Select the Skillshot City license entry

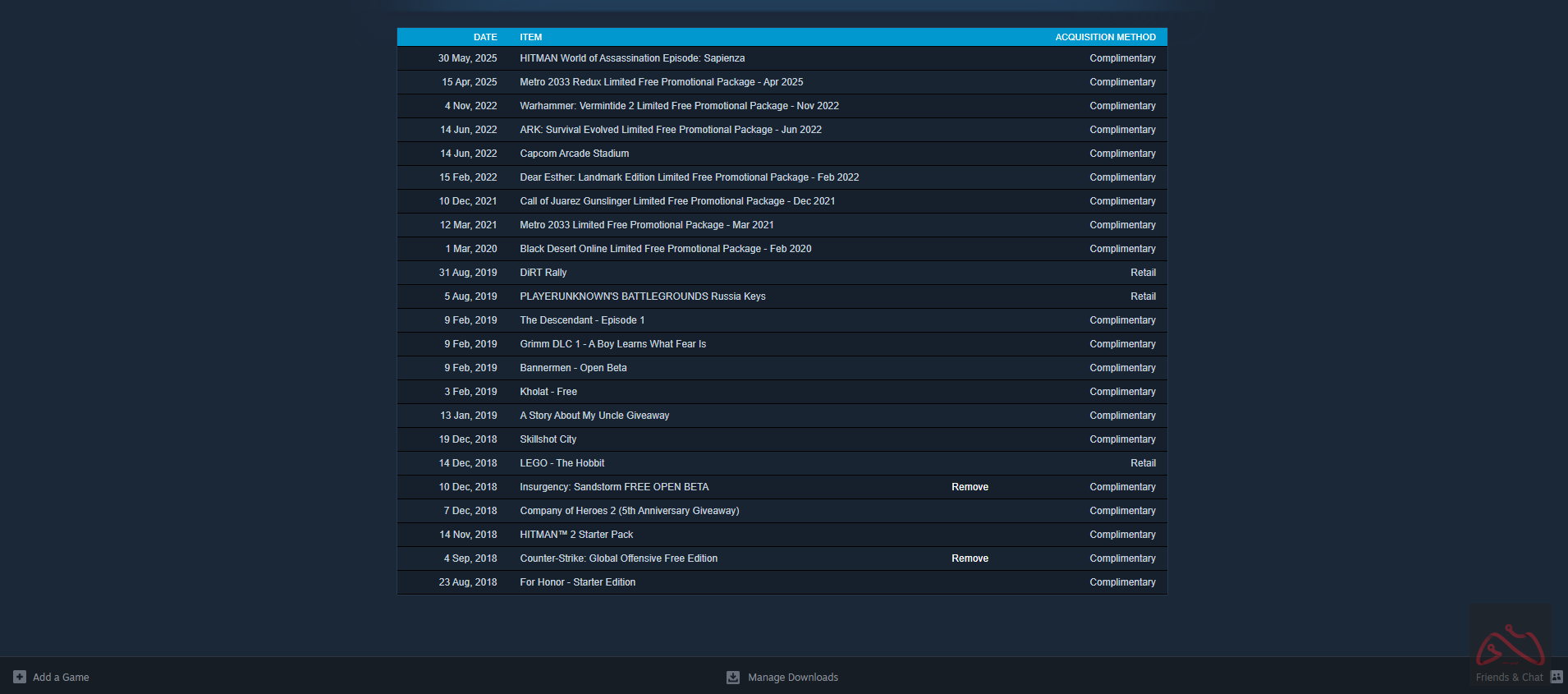coord(548,439)
